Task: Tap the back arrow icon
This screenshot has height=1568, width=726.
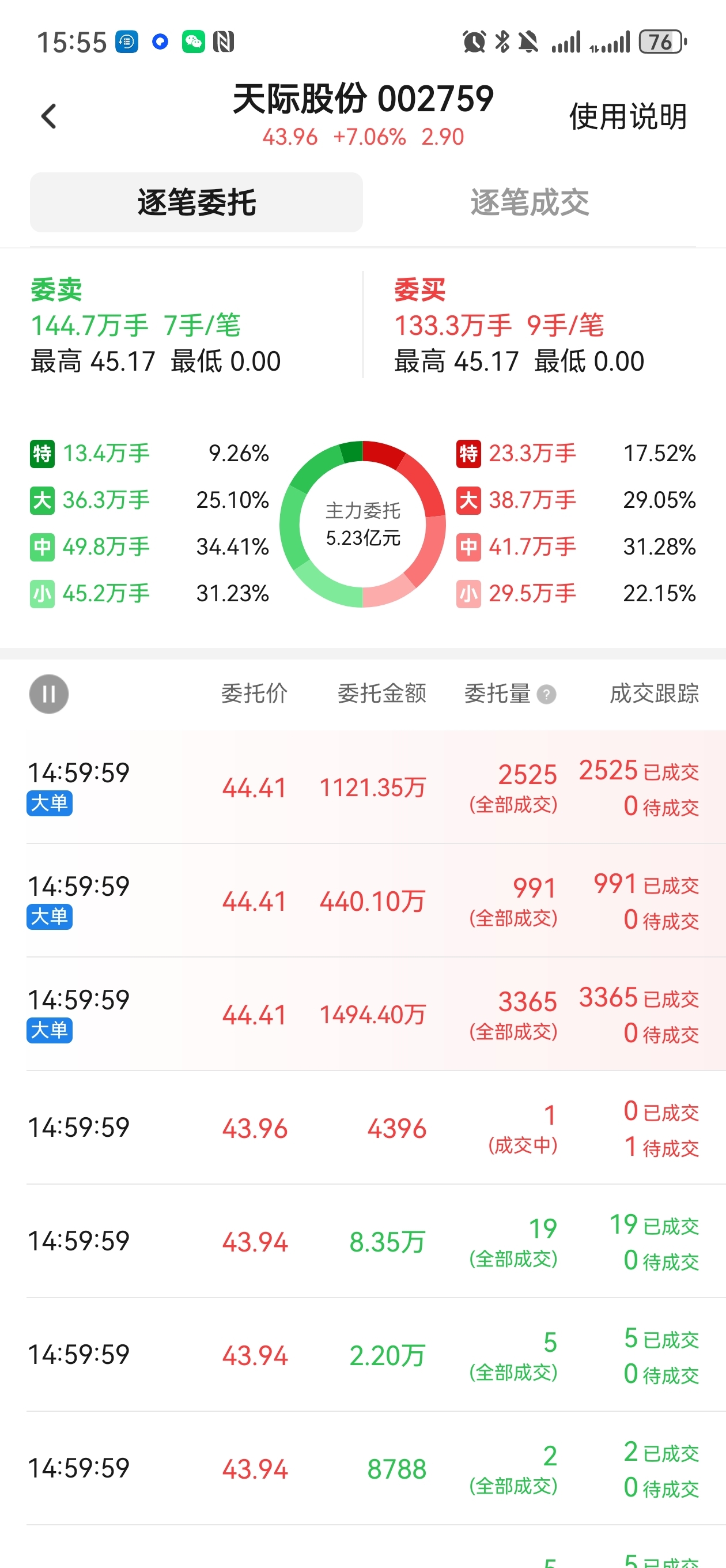Action: pos(48,116)
